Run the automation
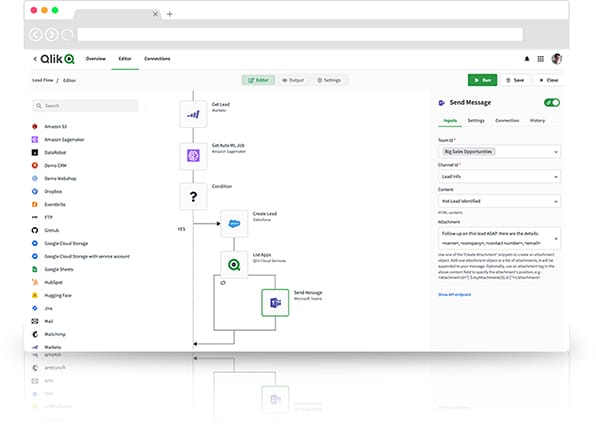This screenshot has height=429, width=596. click(482, 80)
